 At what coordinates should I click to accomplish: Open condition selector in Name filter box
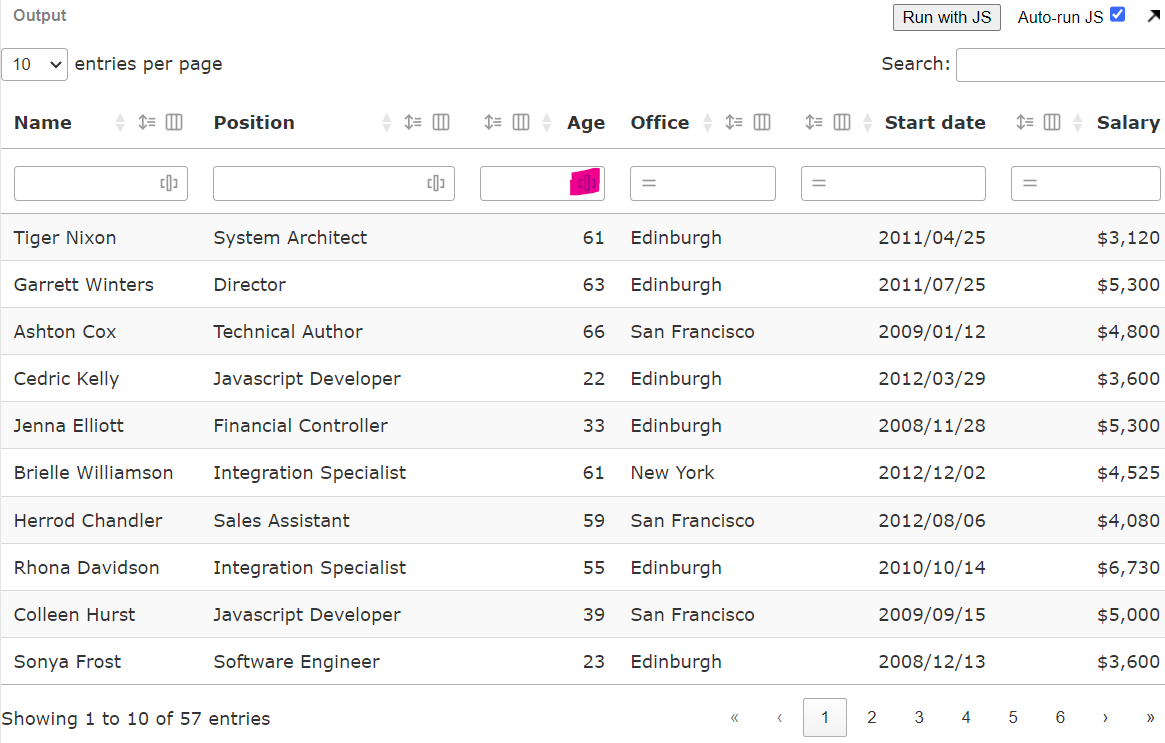click(169, 183)
